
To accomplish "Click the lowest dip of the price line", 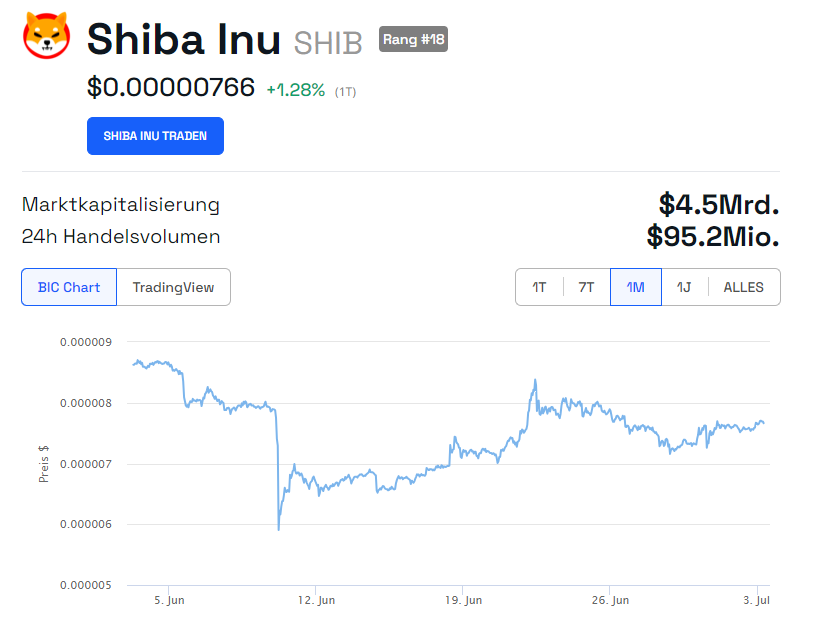I will (278, 529).
